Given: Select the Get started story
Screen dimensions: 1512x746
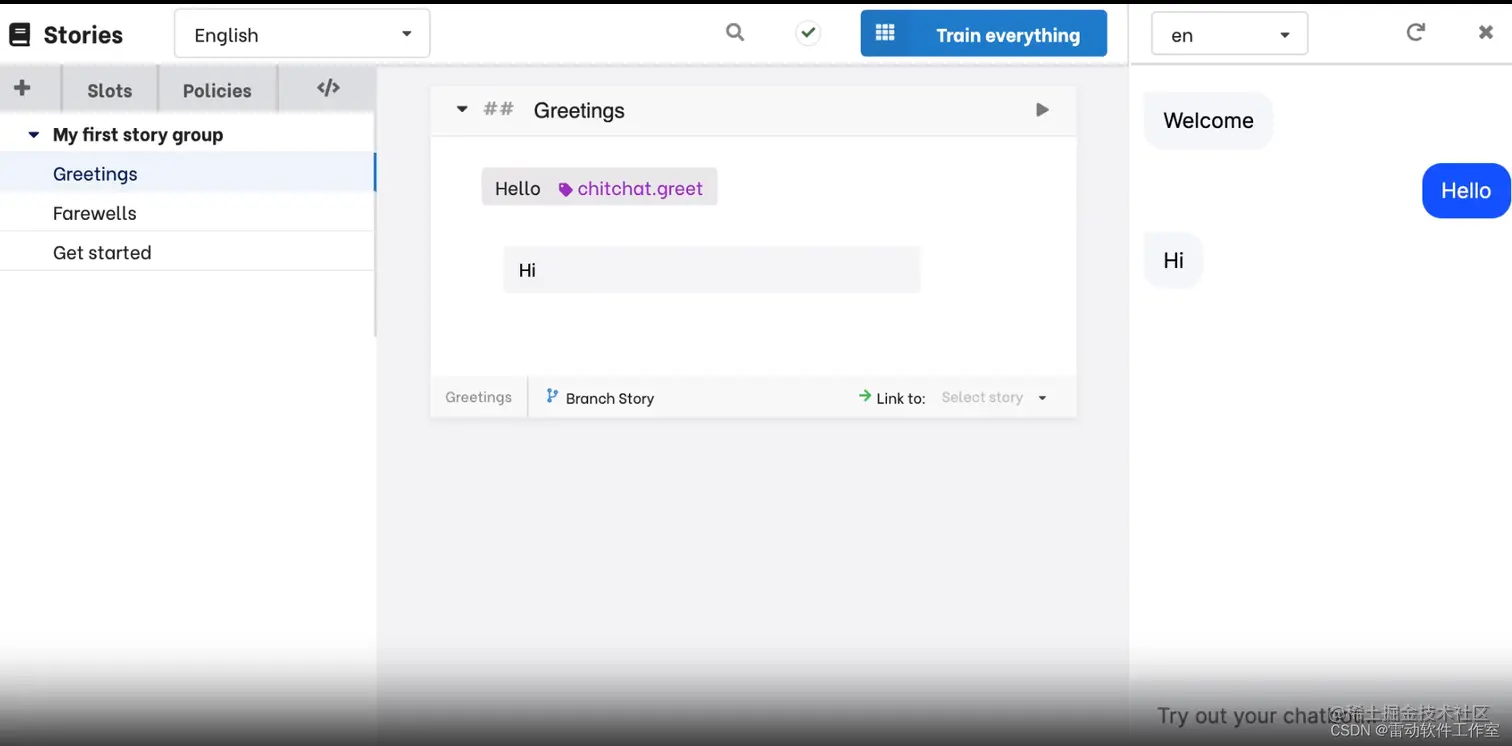Looking at the screenshot, I should (x=187, y=252).
